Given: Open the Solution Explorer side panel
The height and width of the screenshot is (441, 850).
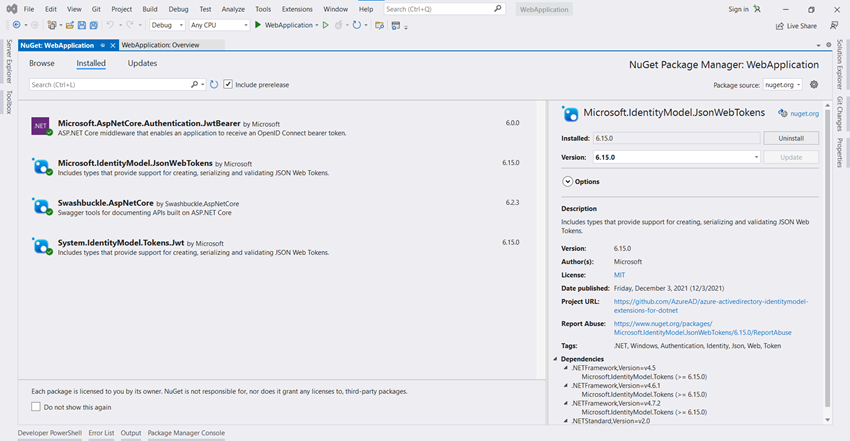Looking at the screenshot, I should click(840, 64).
